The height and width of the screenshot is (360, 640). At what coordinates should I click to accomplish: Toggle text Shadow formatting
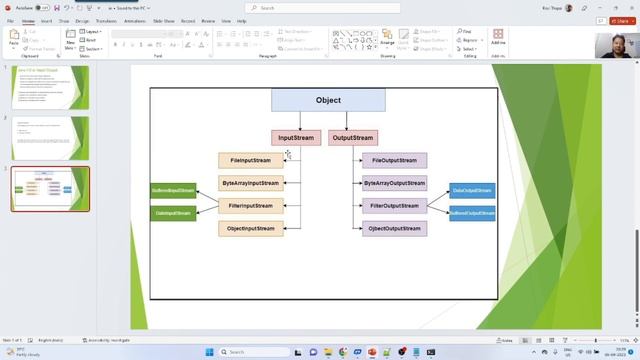point(141,44)
